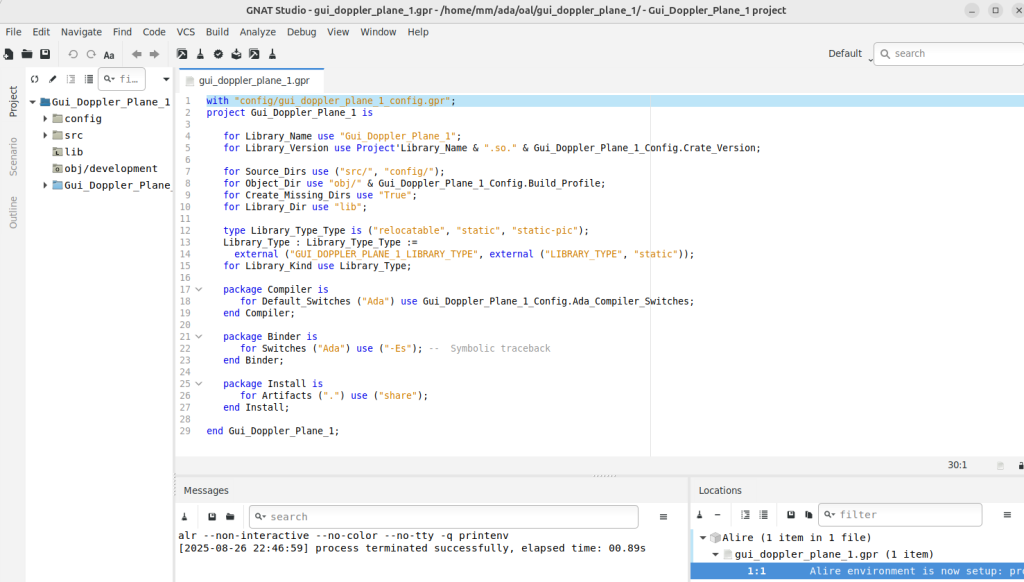This screenshot has width=1024, height=582.
Task: Open Project panel dropdown arrow menu
Action: pyautogui.click(x=167, y=80)
